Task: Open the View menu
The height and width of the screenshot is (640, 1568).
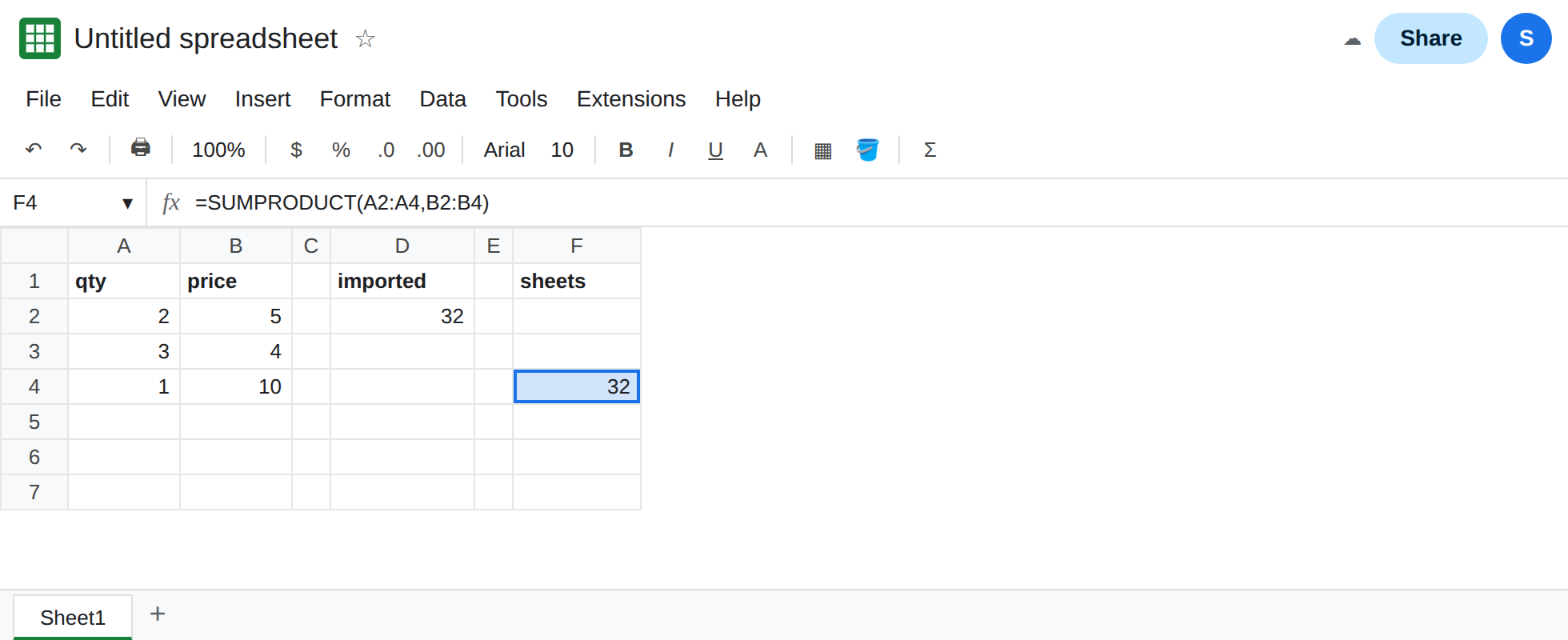Action: coord(182,98)
